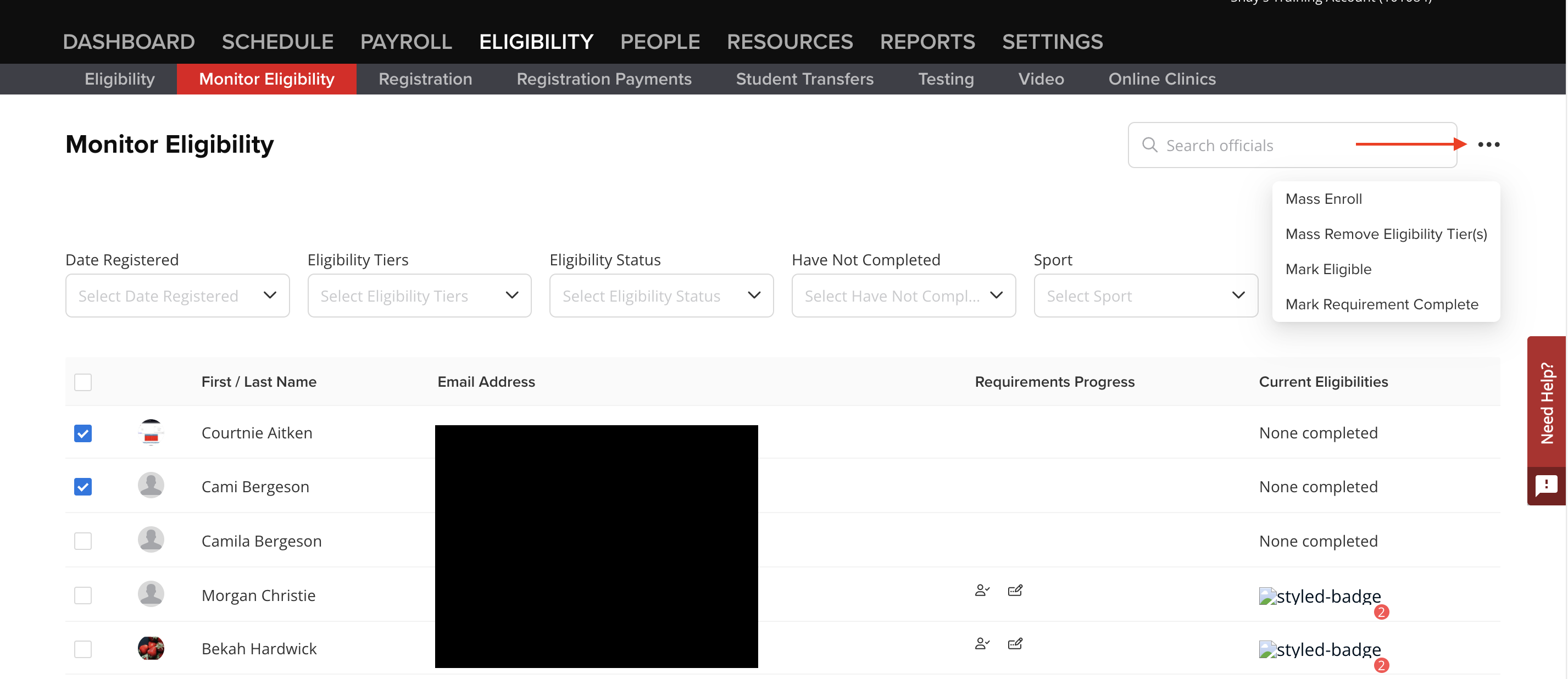Toggle the select-all checkbox in table header
Image resolution: width=1568 pixels, height=679 pixels.
point(83,381)
